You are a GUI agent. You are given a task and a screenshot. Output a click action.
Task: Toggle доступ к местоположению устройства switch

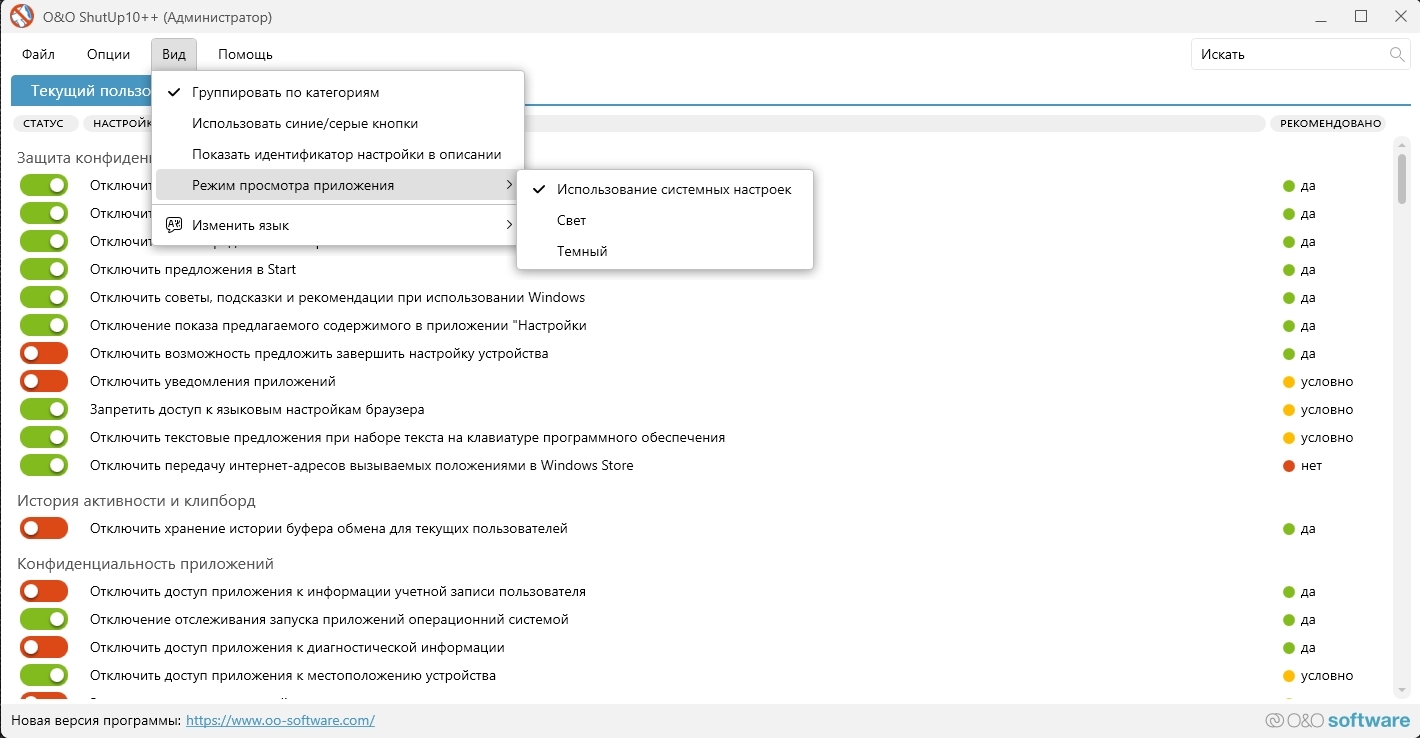click(x=44, y=675)
